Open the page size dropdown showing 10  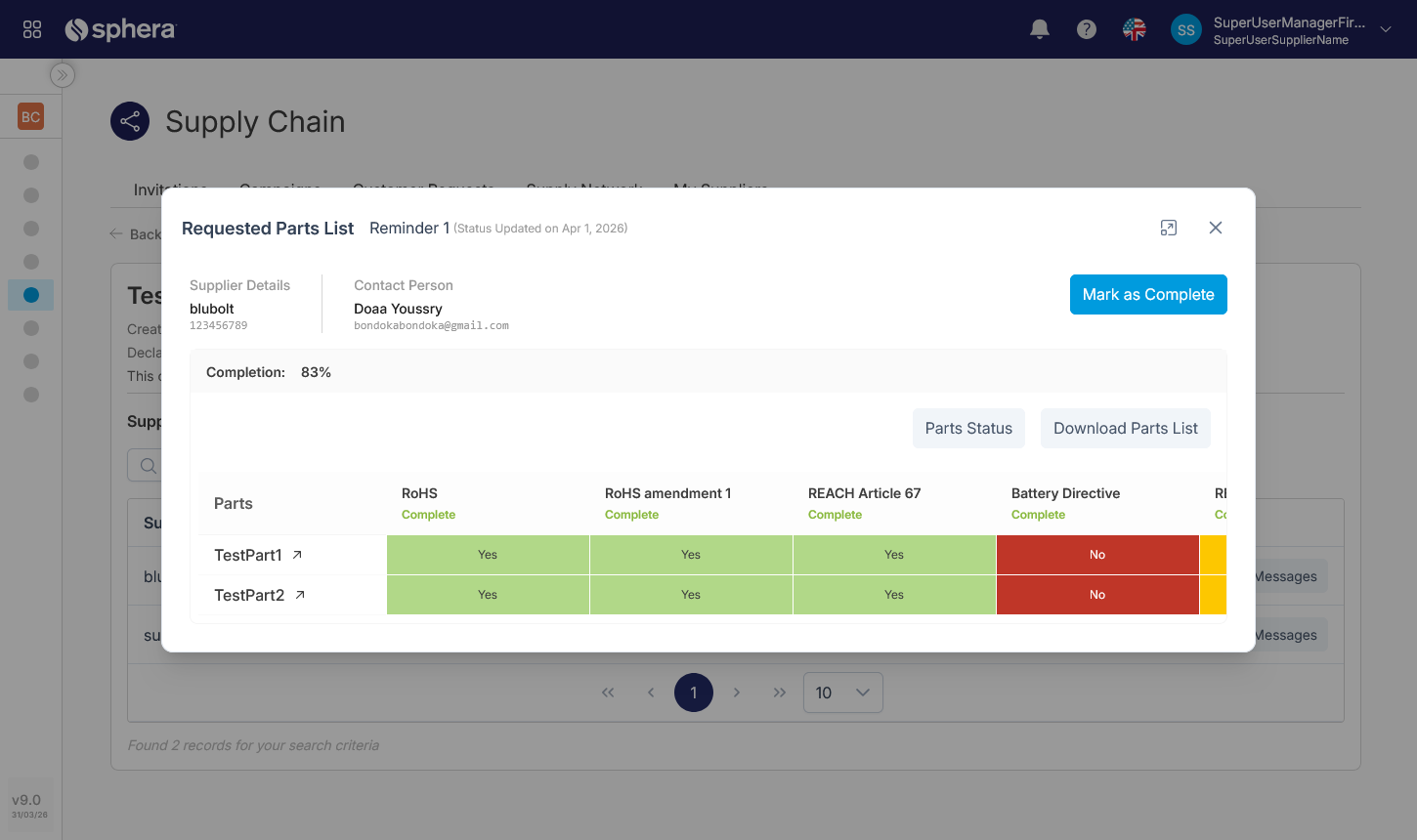tap(842, 693)
